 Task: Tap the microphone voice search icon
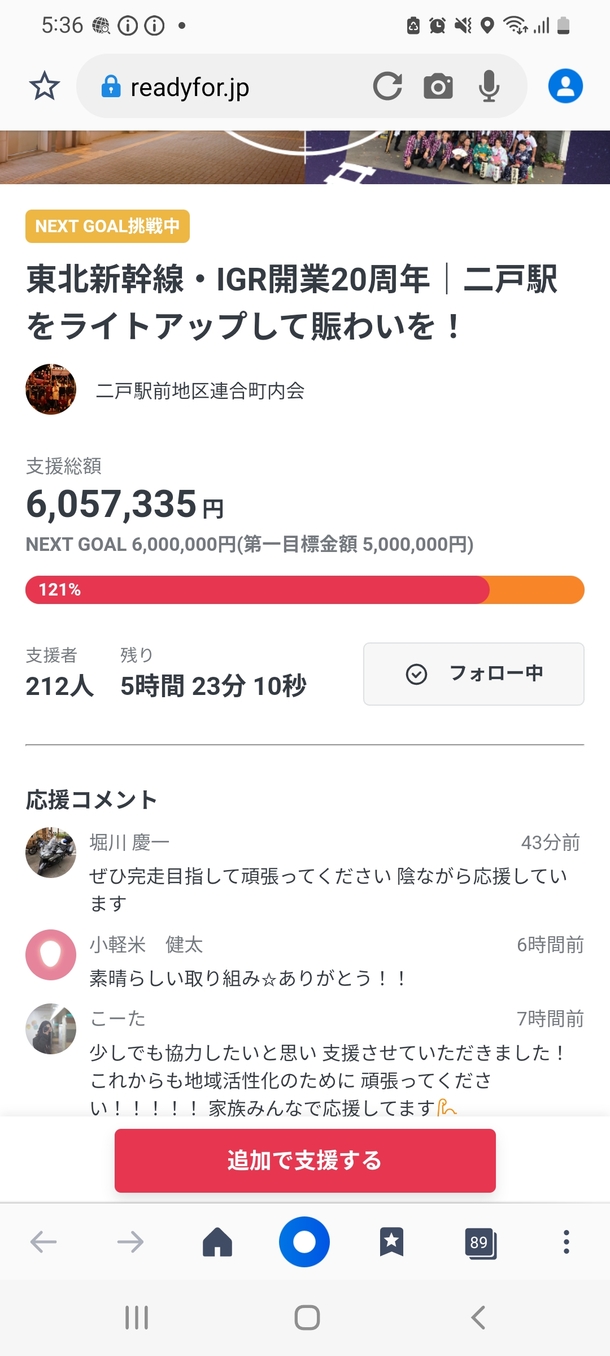point(489,87)
